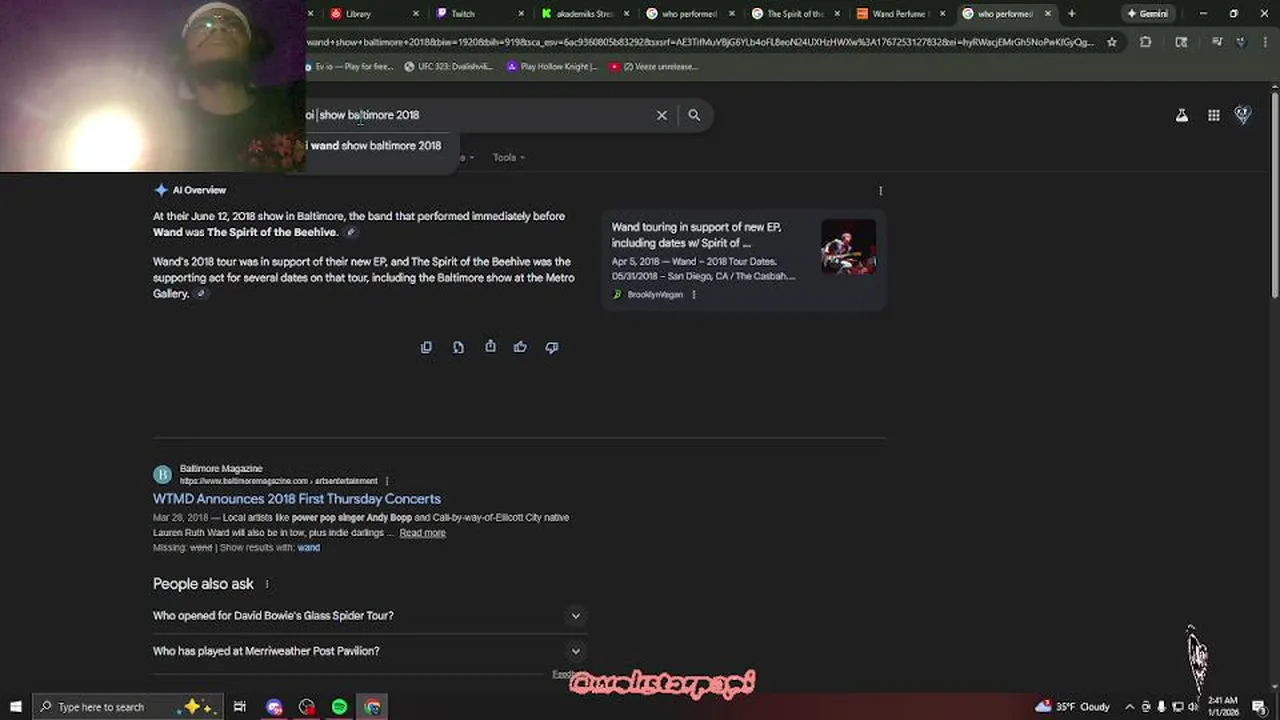Open 'UFC 323: Dvalishvili' bookmark

(x=449, y=67)
